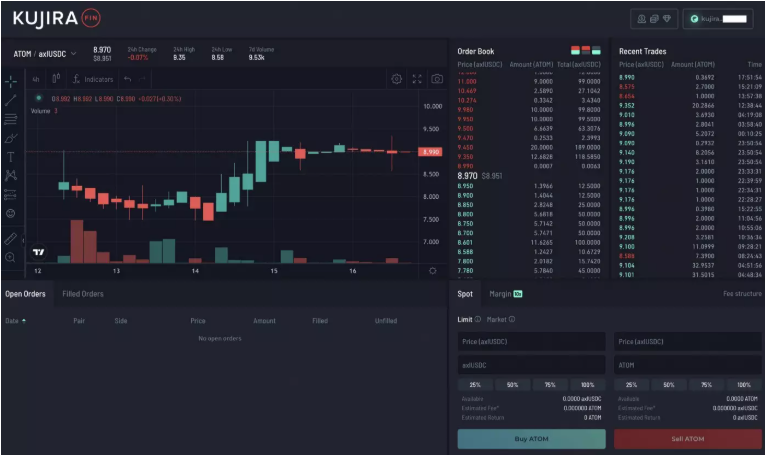Open the chart patterns tool
The height and width of the screenshot is (455, 765).
pos(11,176)
